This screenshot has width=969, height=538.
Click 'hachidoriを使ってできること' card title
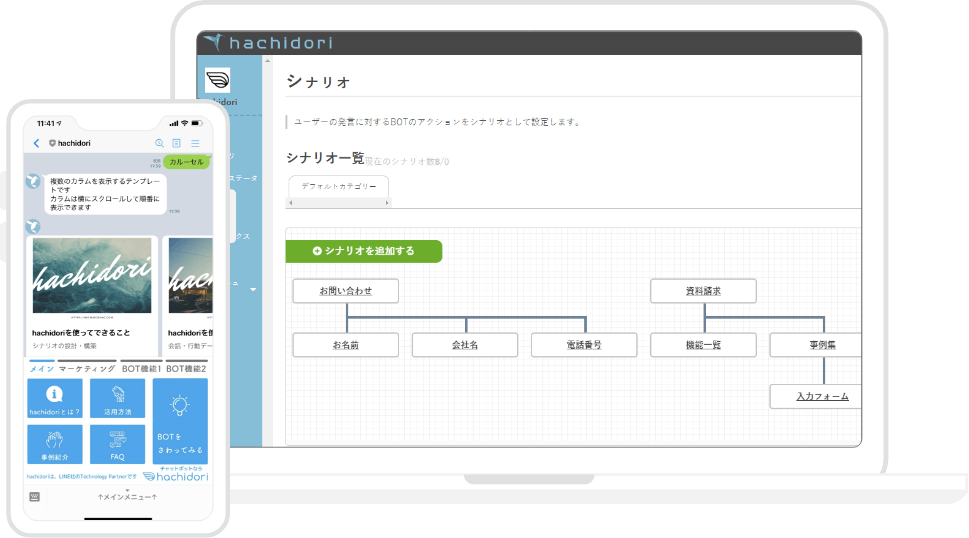pos(81,332)
